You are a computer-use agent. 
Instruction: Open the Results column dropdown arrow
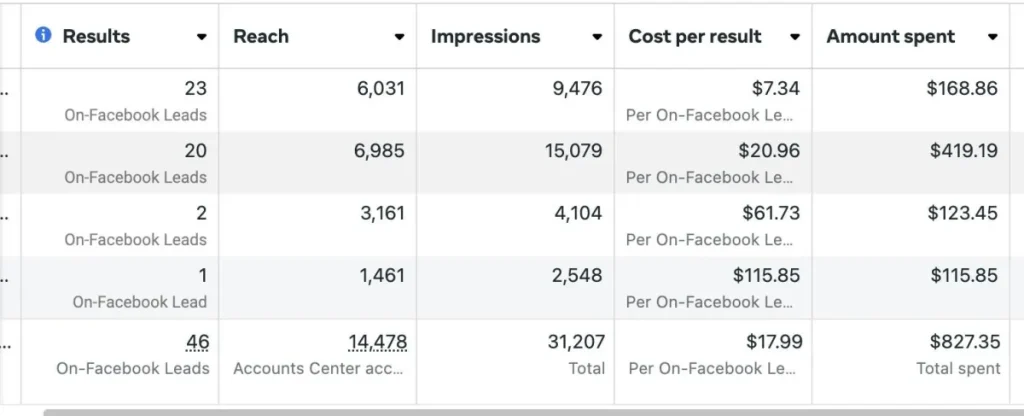(202, 37)
